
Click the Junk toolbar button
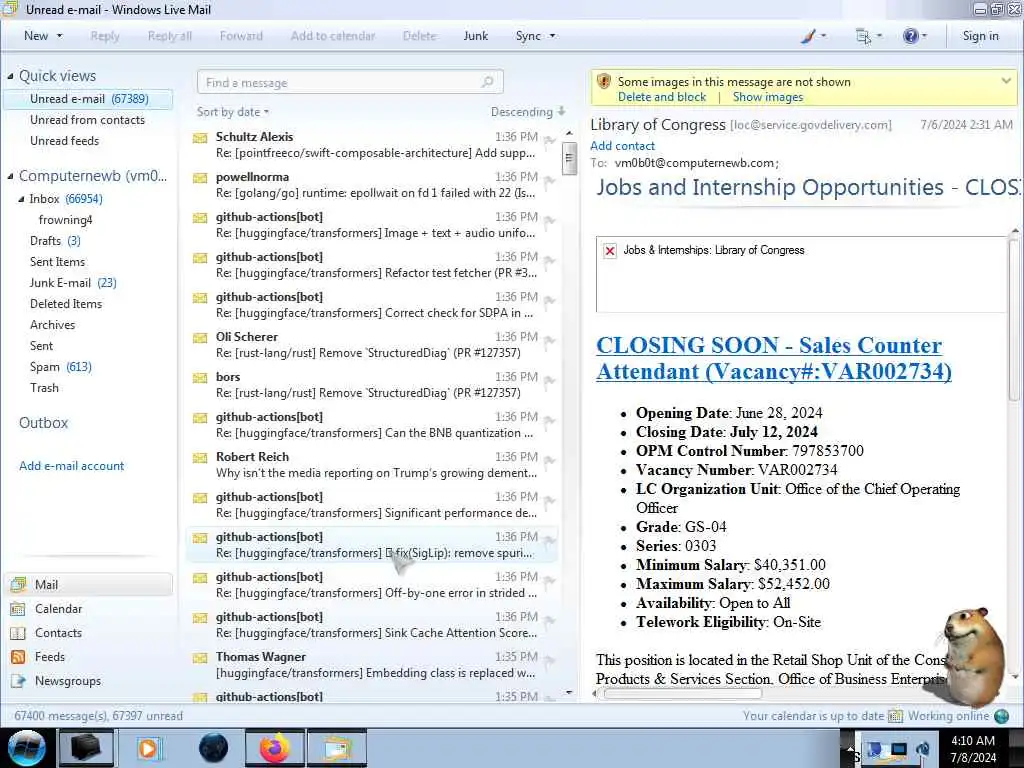pyautogui.click(x=475, y=36)
